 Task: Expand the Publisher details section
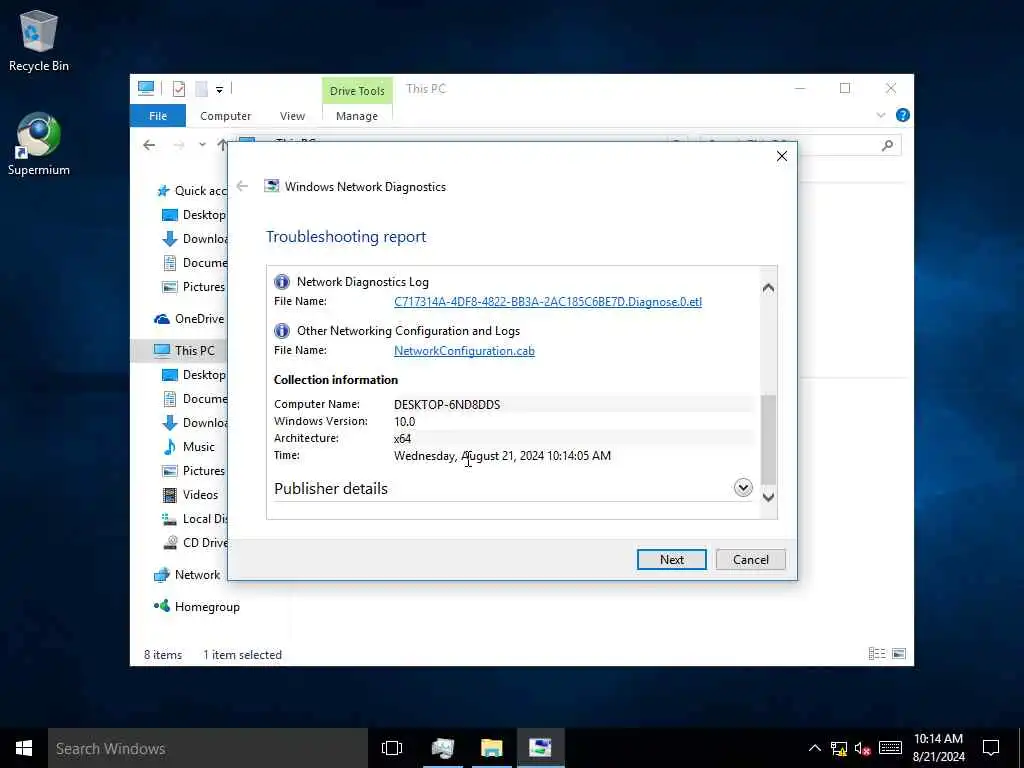click(x=743, y=488)
